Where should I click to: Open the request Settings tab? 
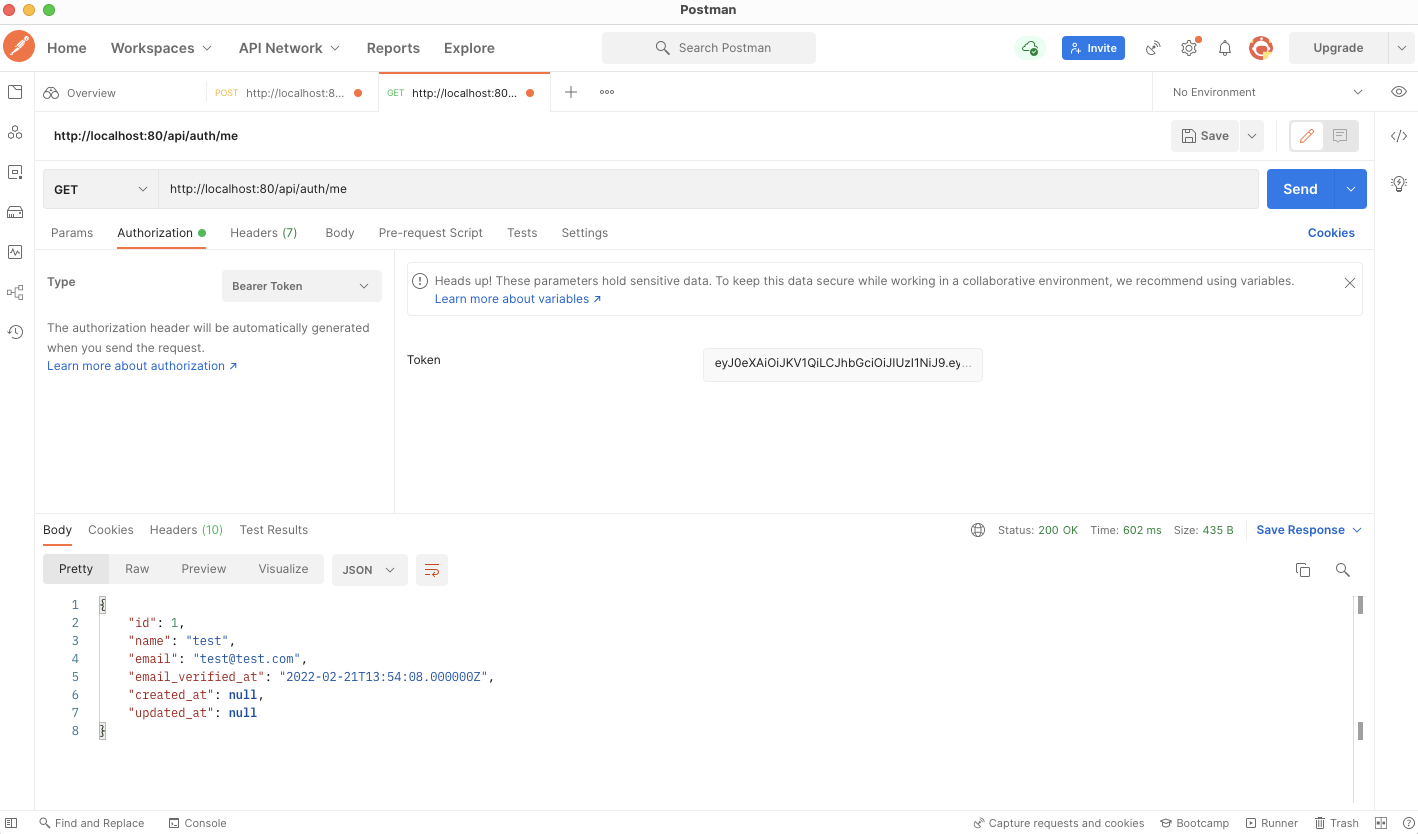tap(585, 233)
